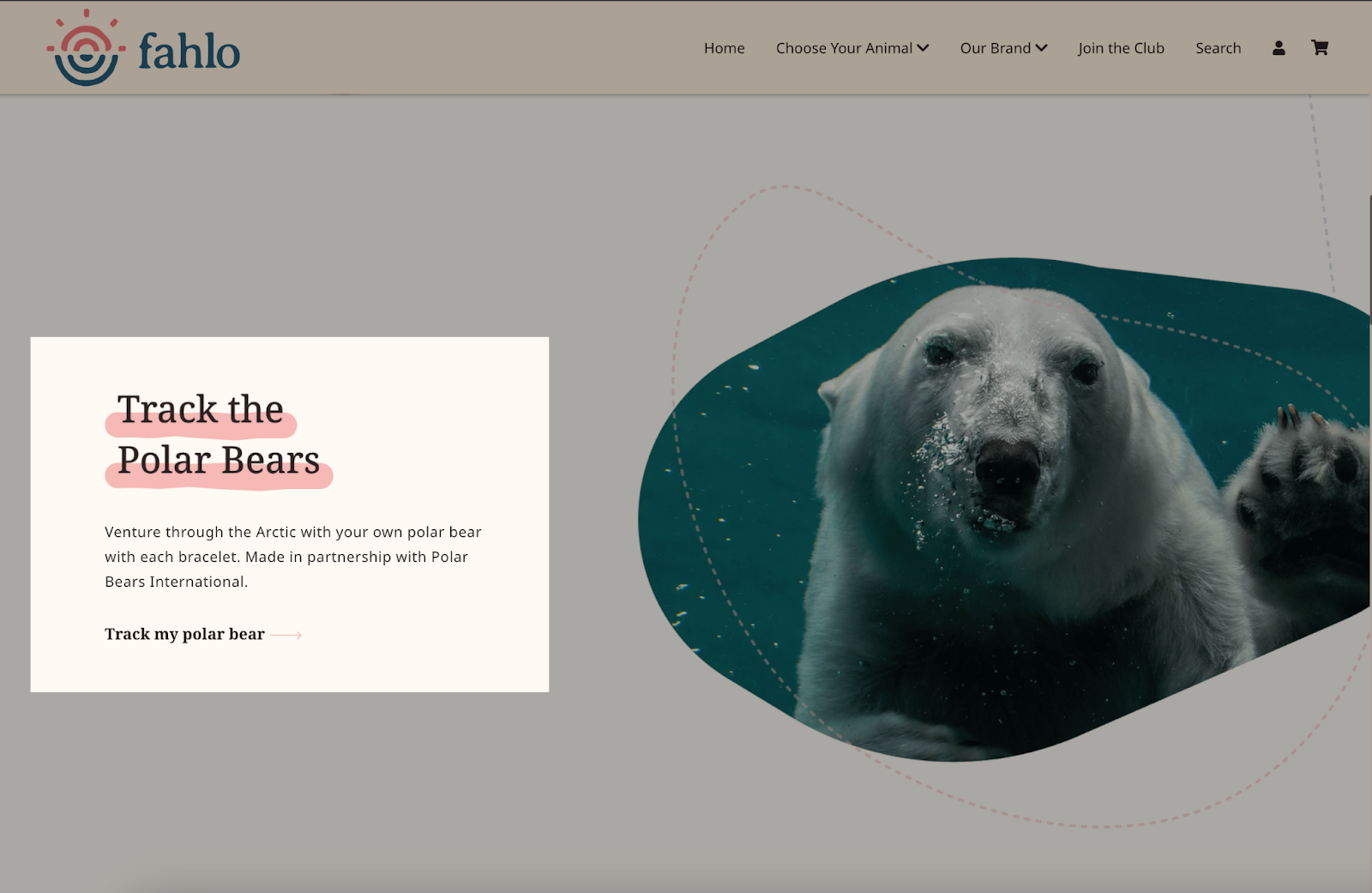
Task: Click the fahlo logo in the header
Action: click(x=143, y=48)
